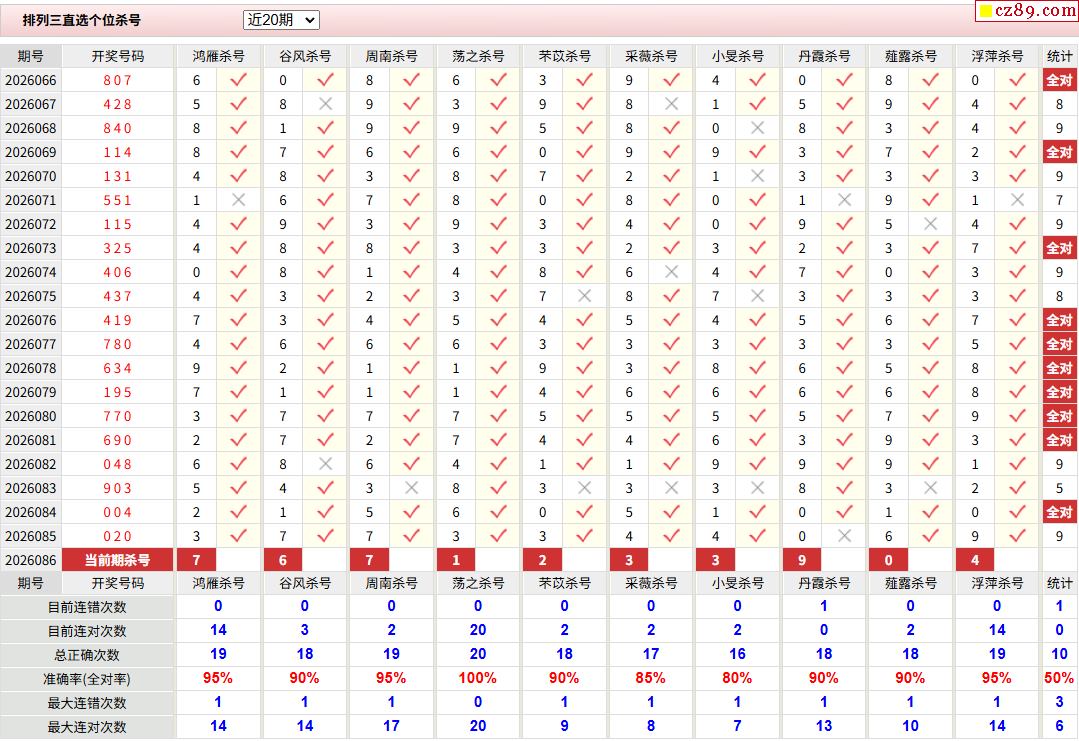Click the gray X in 采薇杀号 row 2026074

tap(671, 272)
